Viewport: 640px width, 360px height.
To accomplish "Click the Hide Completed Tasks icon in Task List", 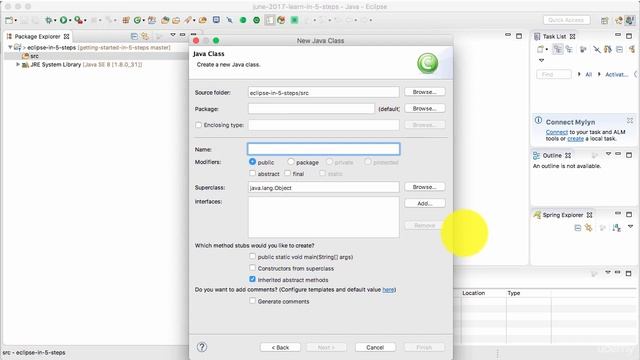I will click(597, 49).
